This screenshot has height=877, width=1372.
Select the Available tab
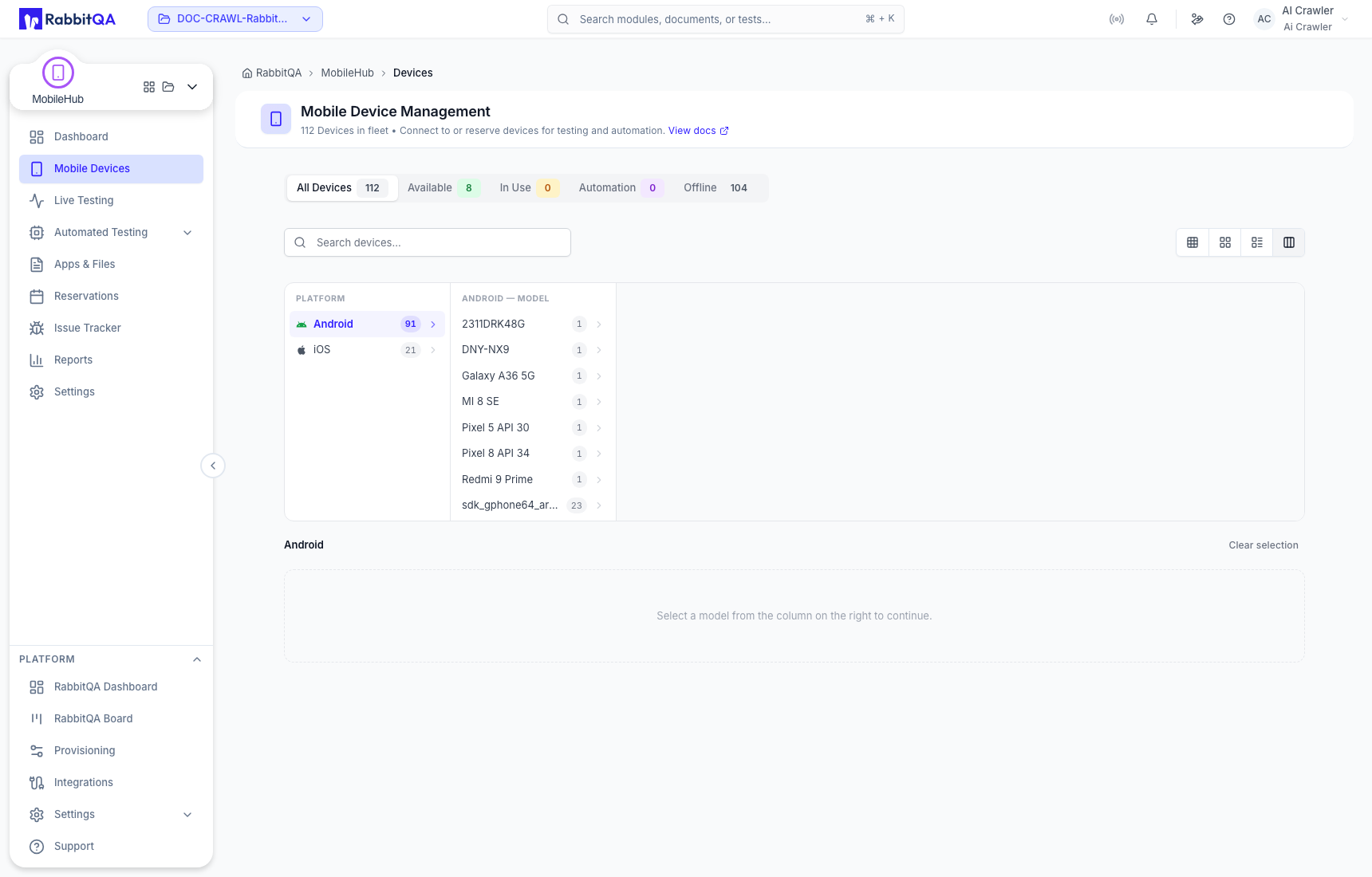[444, 188]
